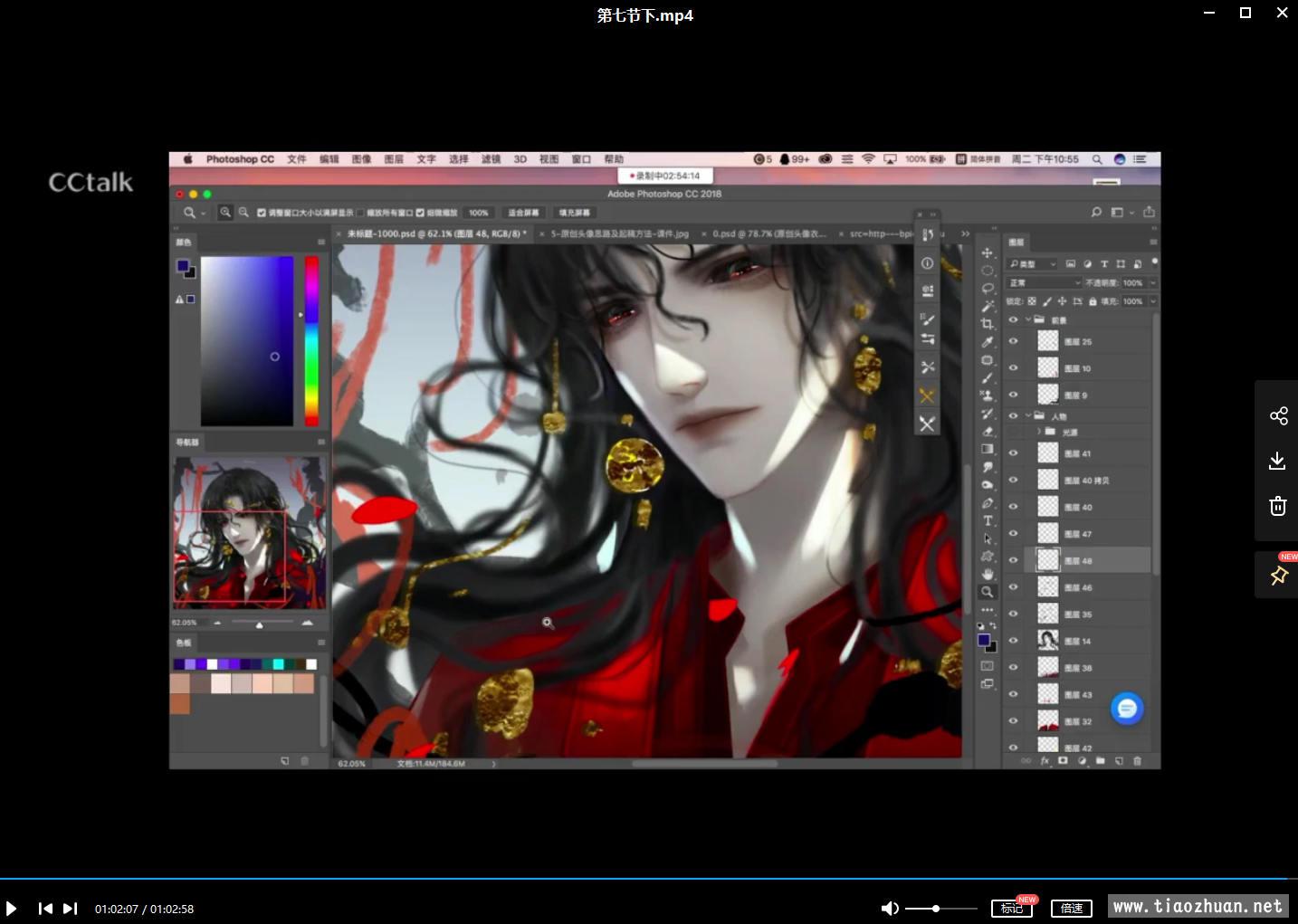Click the rainbow hue slider strip
Viewport: 1298px width, 924px height.
click(x=311, y=340)
